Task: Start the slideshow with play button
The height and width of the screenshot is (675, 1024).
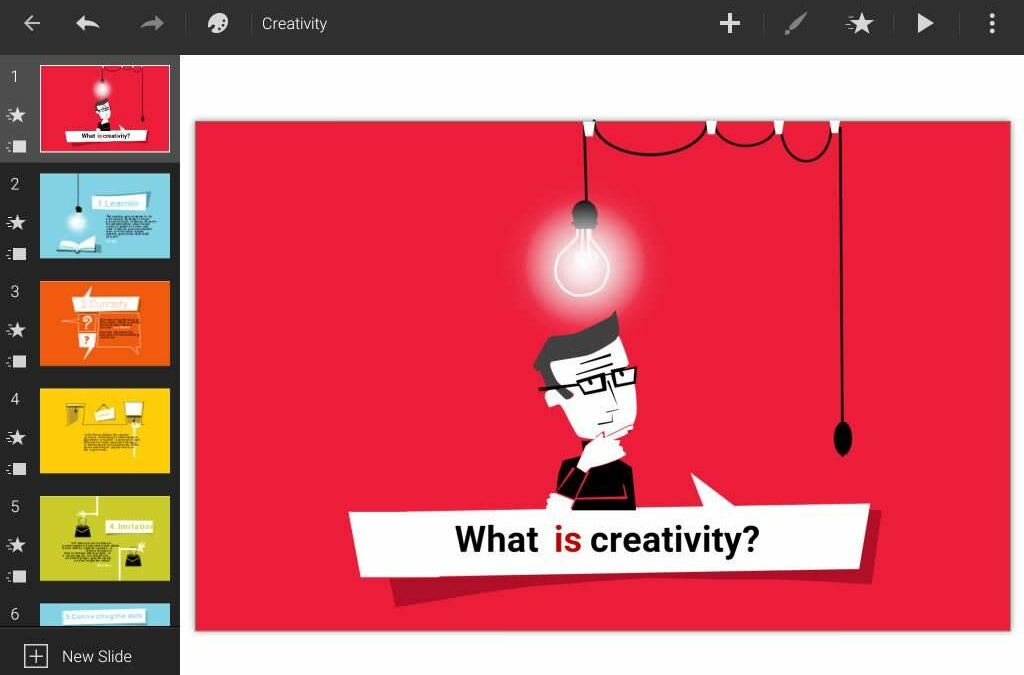Action: pyautogui.click(x=925, y=23)
